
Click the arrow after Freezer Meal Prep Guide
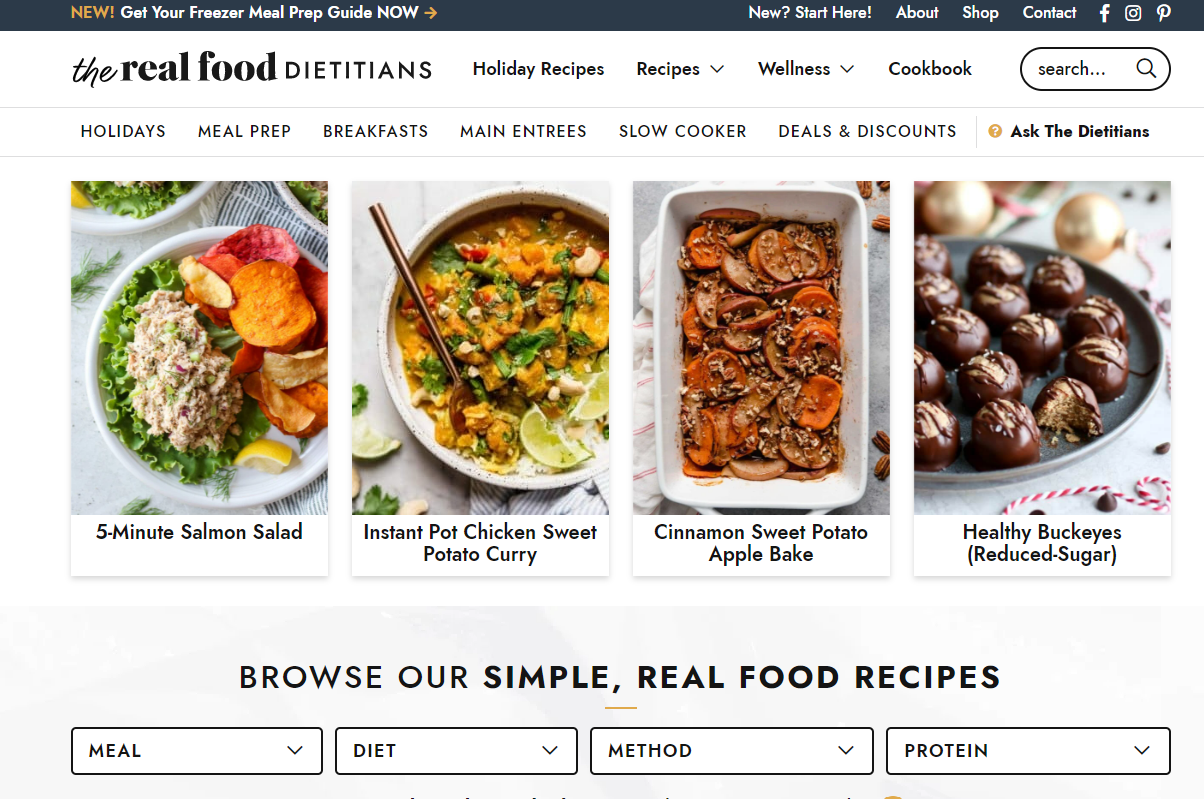coord(431,13)
